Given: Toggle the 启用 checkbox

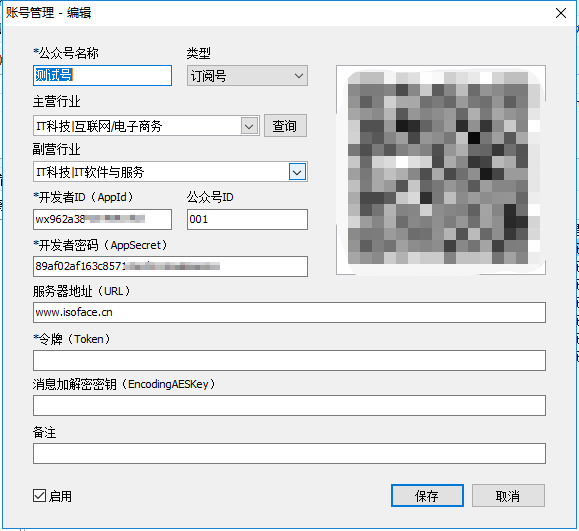Looking at the screenshot, I should [40, 496].
